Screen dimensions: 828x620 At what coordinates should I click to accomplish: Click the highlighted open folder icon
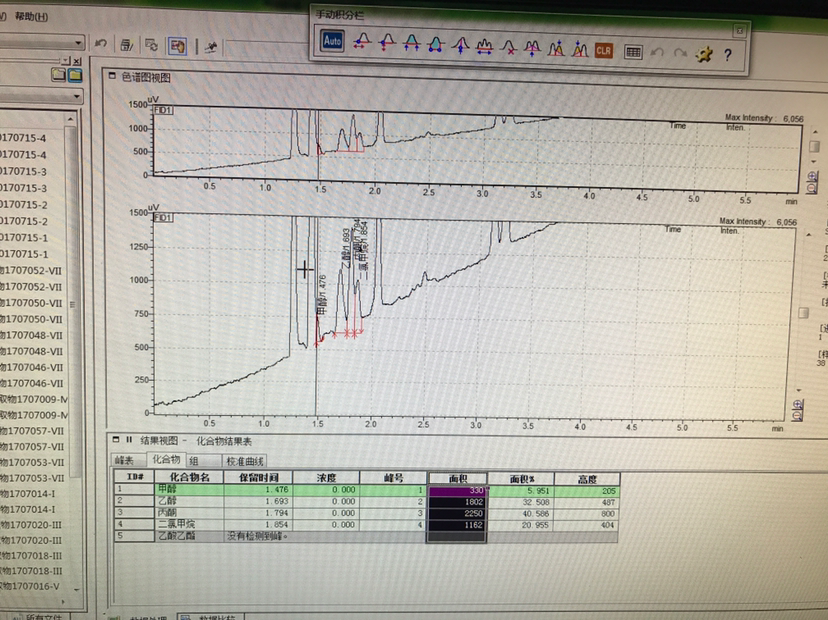(x=74, y=75)
